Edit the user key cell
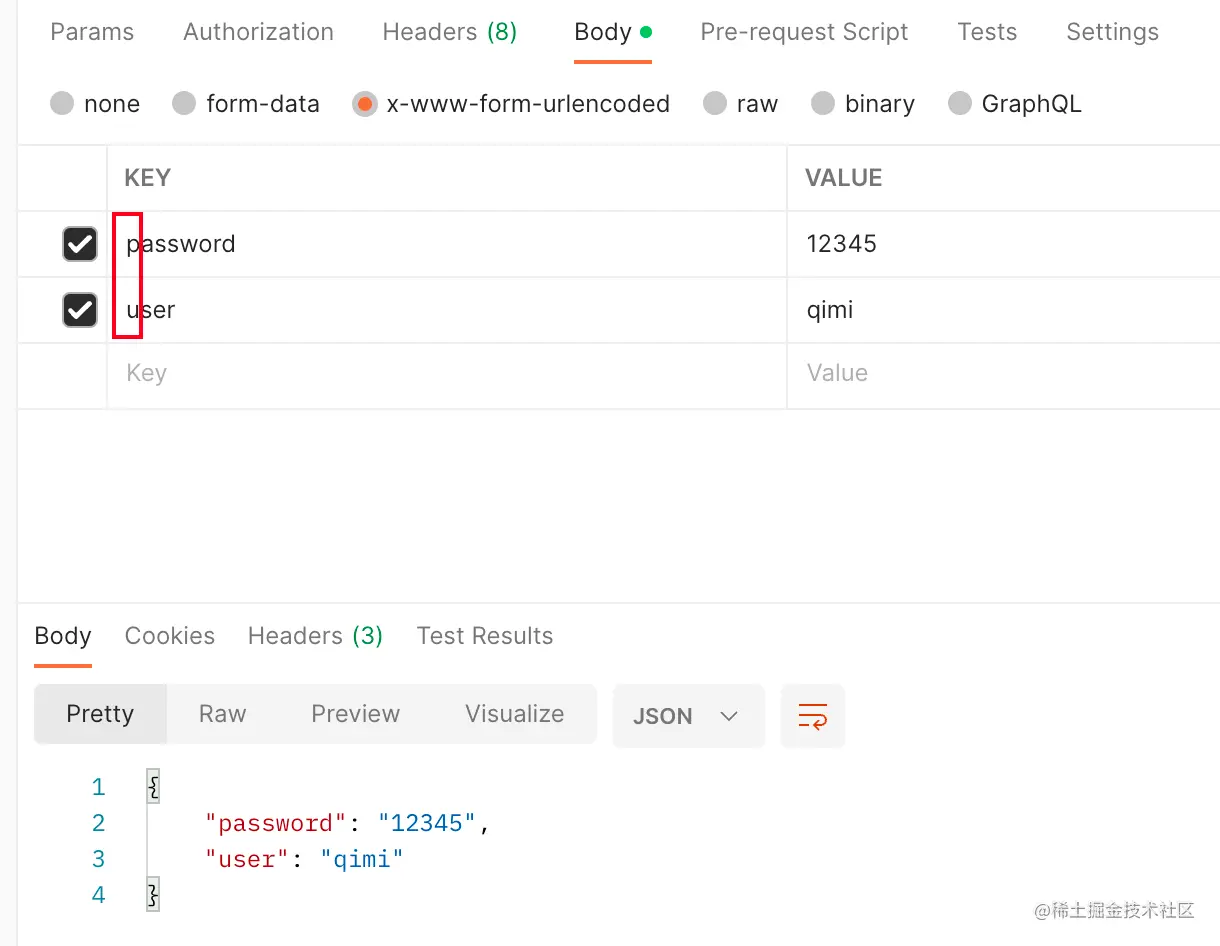This screenshot has width=1220, height=946. [447, 310]
